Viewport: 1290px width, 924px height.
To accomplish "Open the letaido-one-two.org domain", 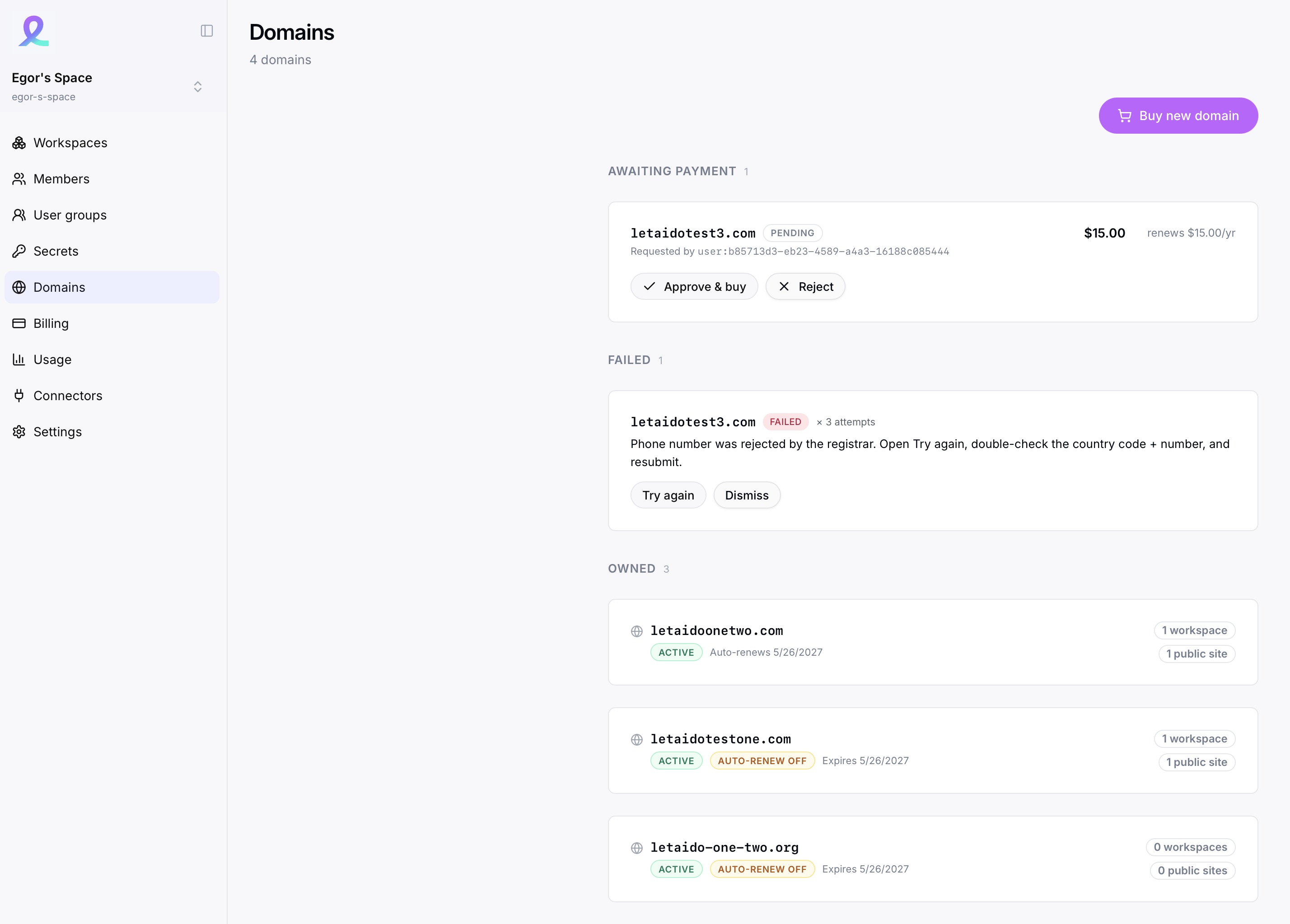I will [724, 848].
